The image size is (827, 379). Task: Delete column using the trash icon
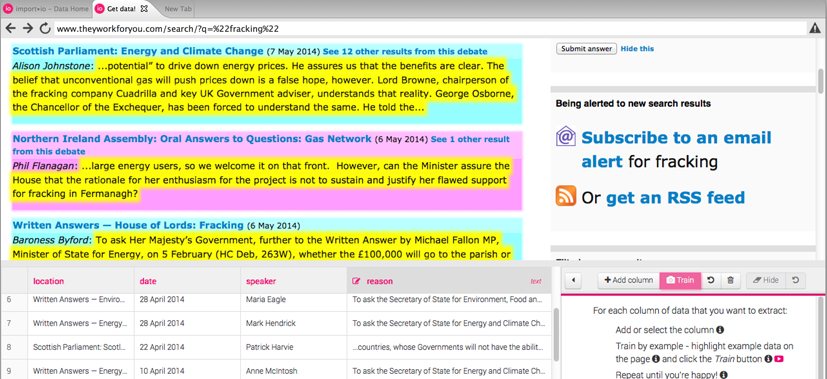(730, 280)
